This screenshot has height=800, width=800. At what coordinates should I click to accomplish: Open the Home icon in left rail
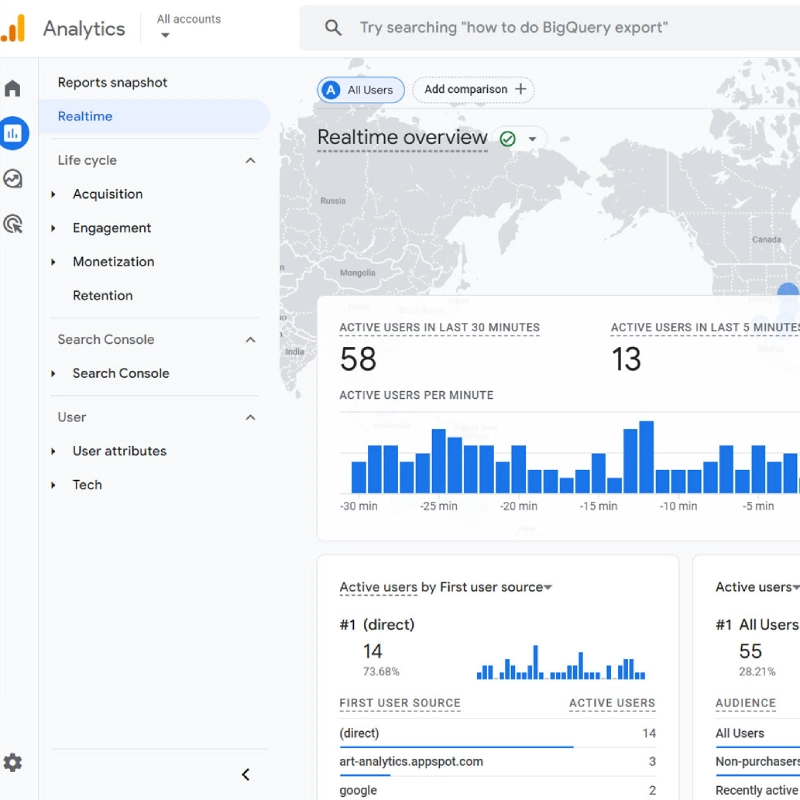[x=12, y=88]
